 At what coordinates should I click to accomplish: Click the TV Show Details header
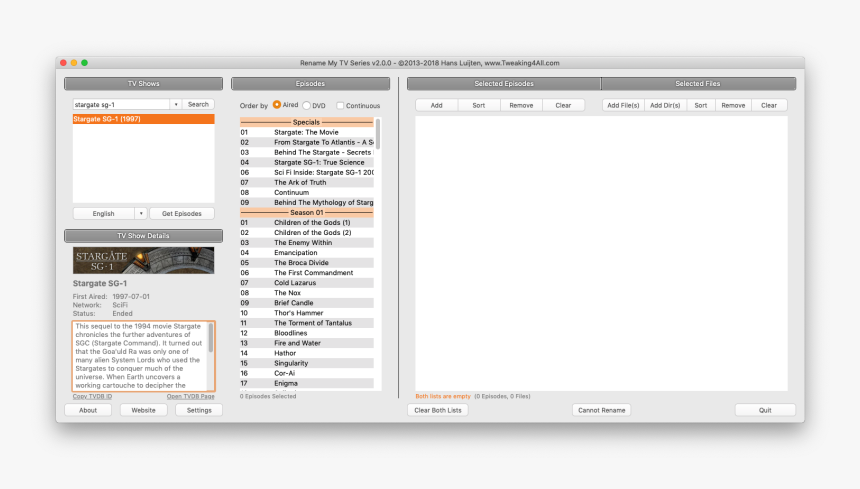[x=144, y=236]
